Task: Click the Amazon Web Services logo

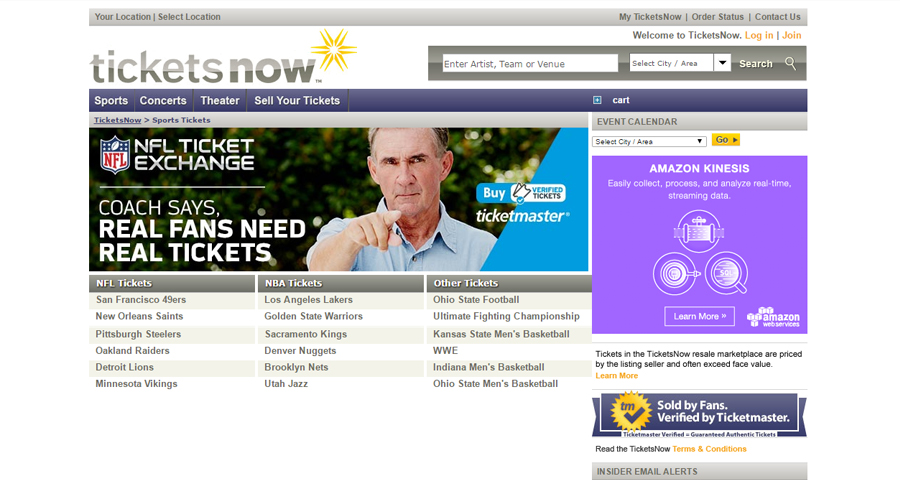Action: point(773,317)
